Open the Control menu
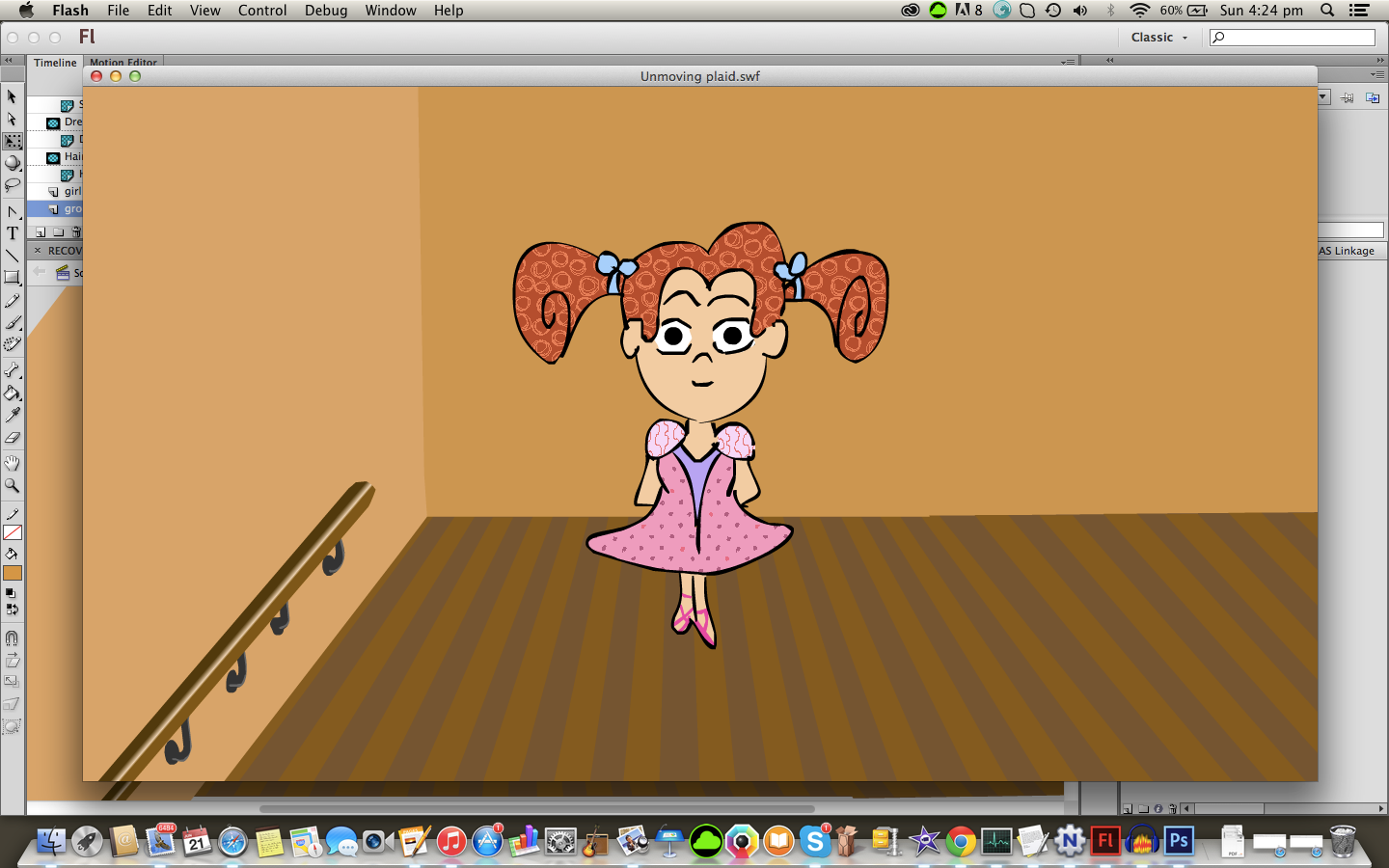Image resolution: width=1389 pixels, height=868 pixels. pos(261,11)
